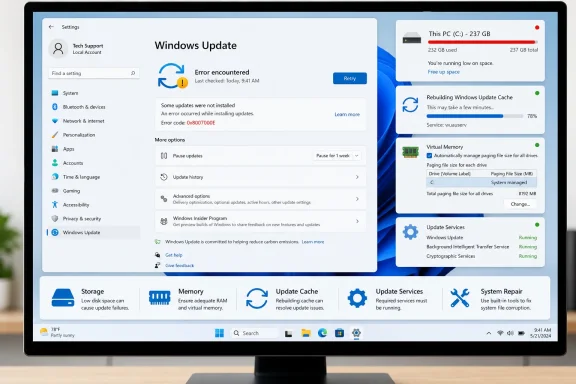Click the Background Intelligent Transfer Service row
The width and height of the screenshot is (576, 384).
(482, 247)
